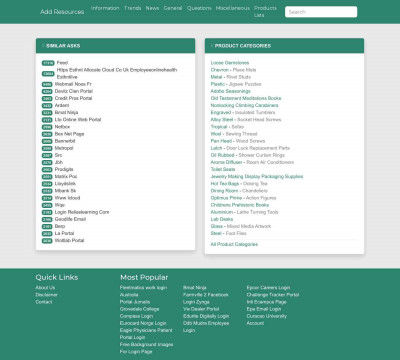This screenshot has height=360, width=400.
Task: Select the Trends menu item
Action: coord(133,8)
